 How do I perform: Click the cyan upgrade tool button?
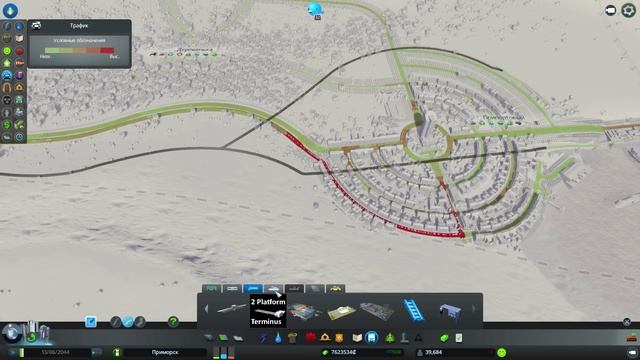point(91,322)
